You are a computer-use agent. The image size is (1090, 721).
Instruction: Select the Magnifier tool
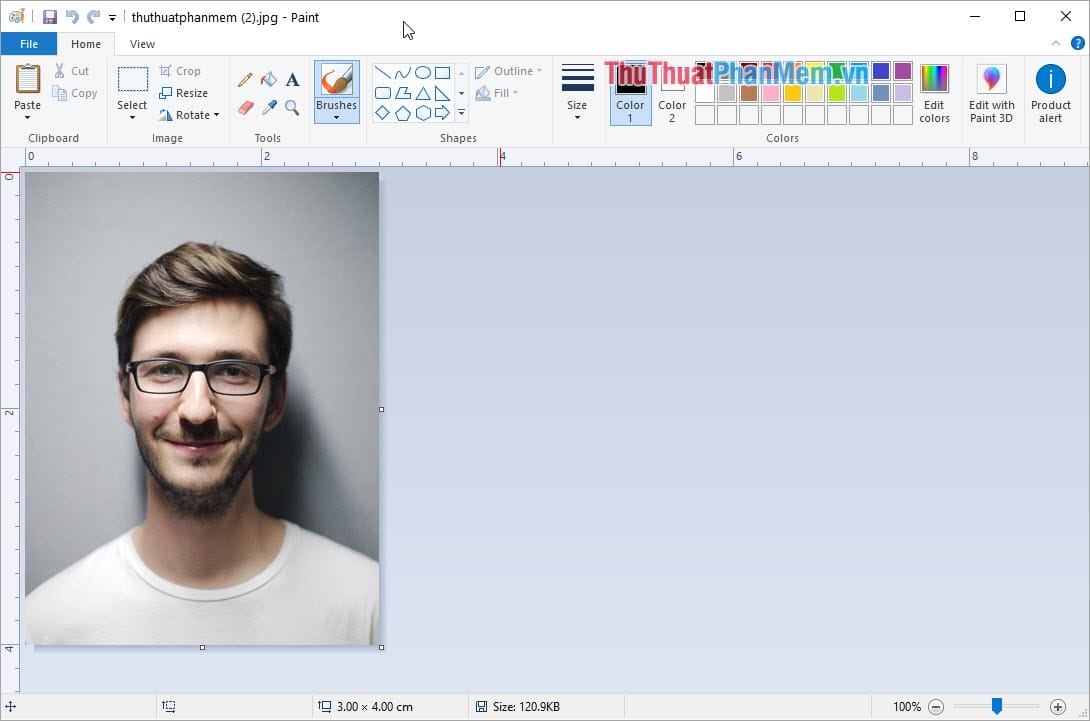292,107
